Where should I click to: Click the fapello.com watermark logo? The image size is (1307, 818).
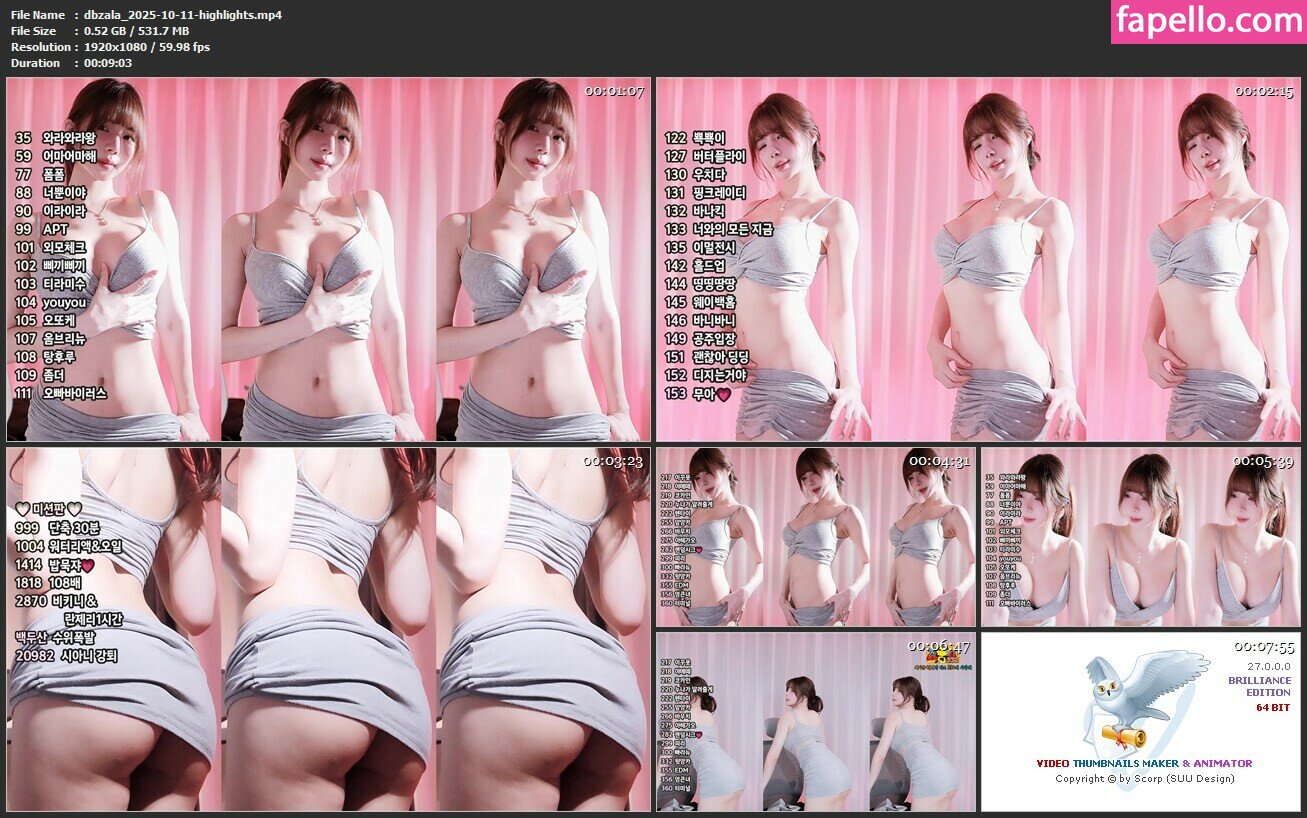1208,22
